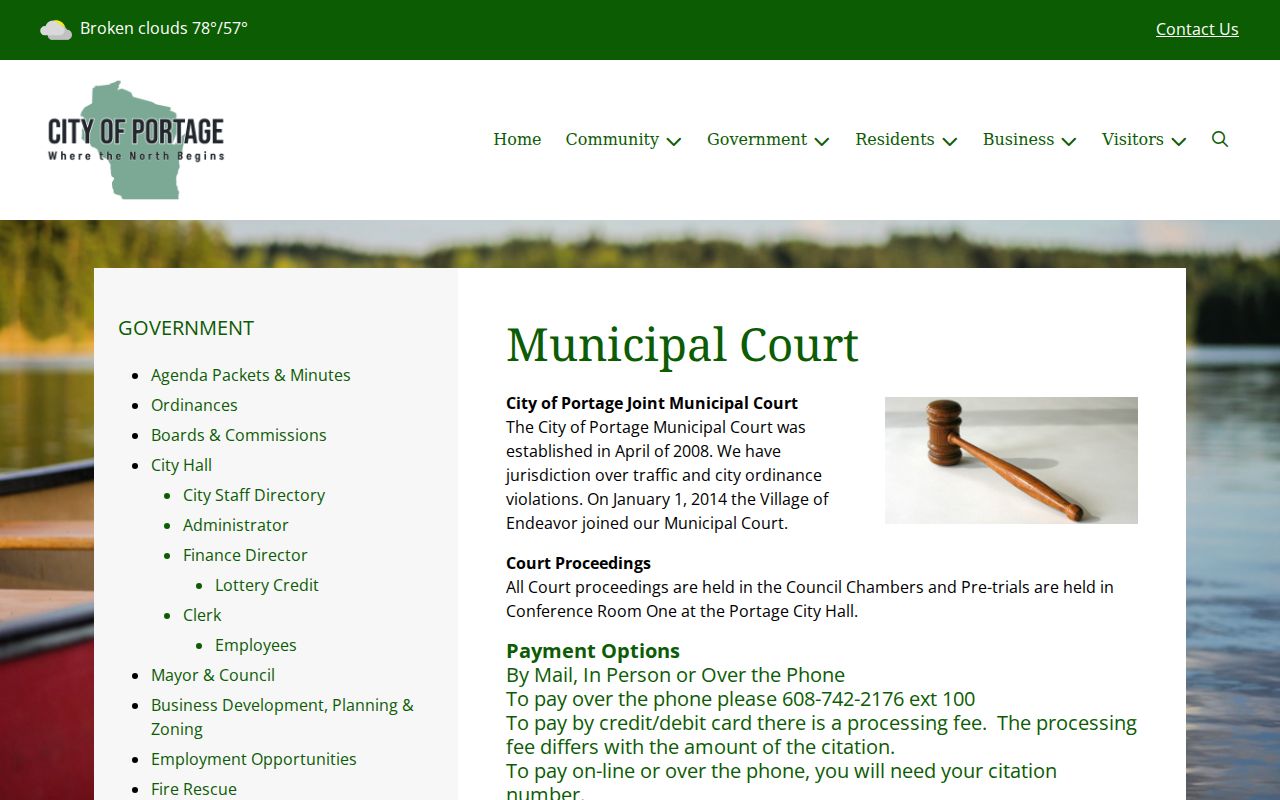Open City Staff Directory link
Viewport: 1280px width, 800px height.
tap(254, 495)
